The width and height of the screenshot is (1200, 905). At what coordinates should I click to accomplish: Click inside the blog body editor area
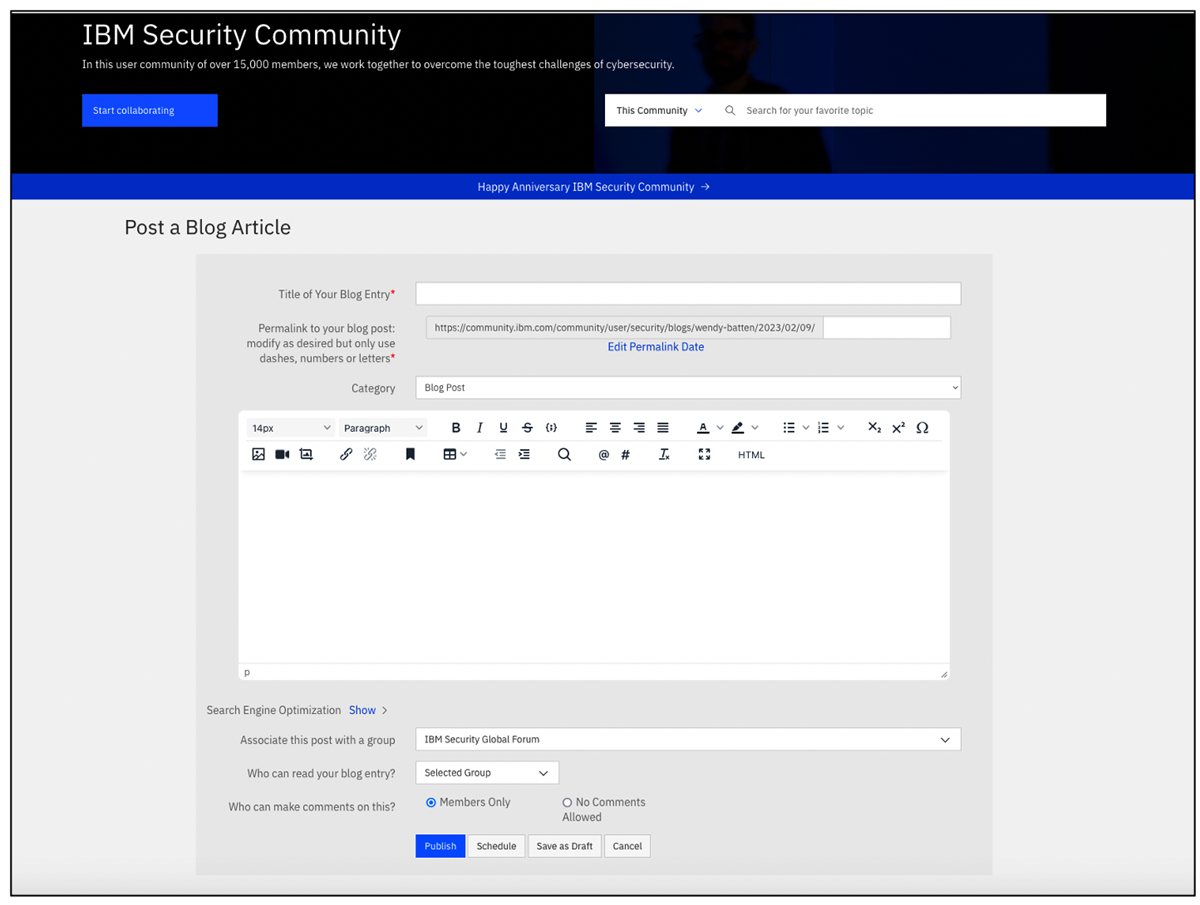click(594, 565)
